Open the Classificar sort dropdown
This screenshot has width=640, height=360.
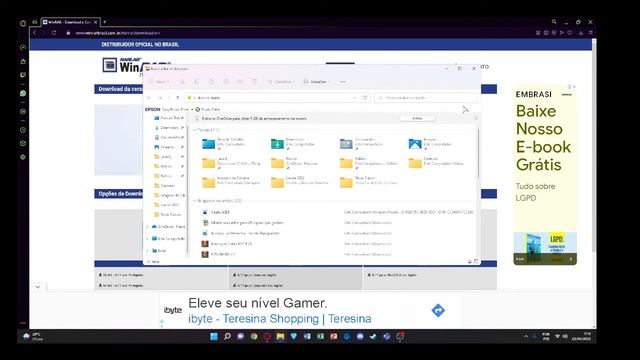(282, 82)
